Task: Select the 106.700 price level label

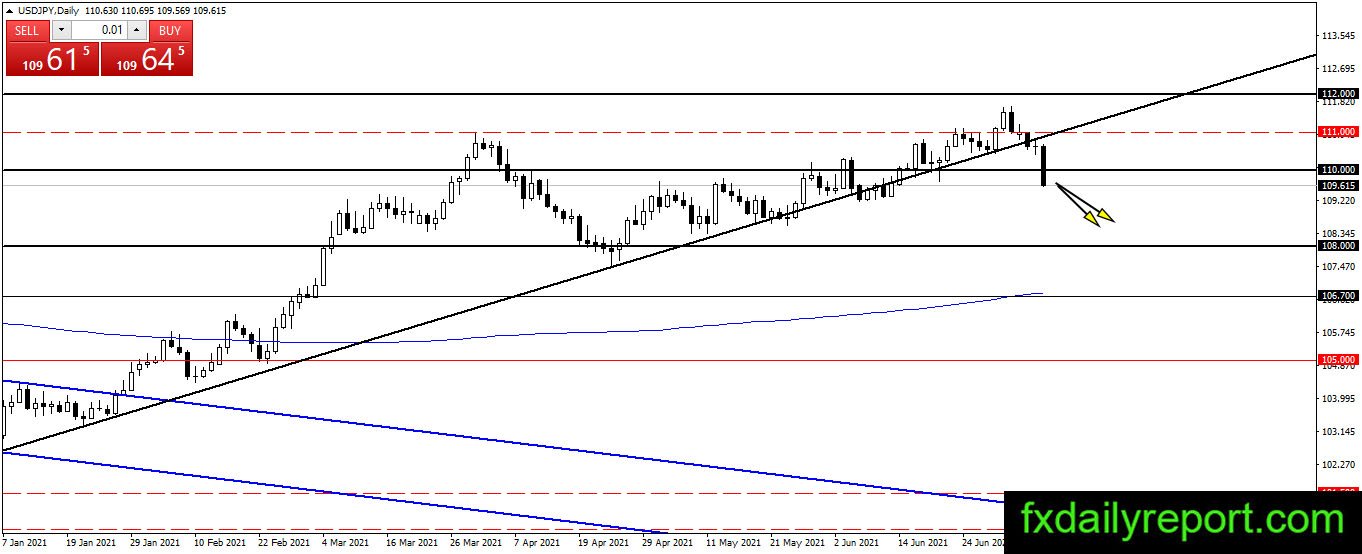Action: 1338,296
